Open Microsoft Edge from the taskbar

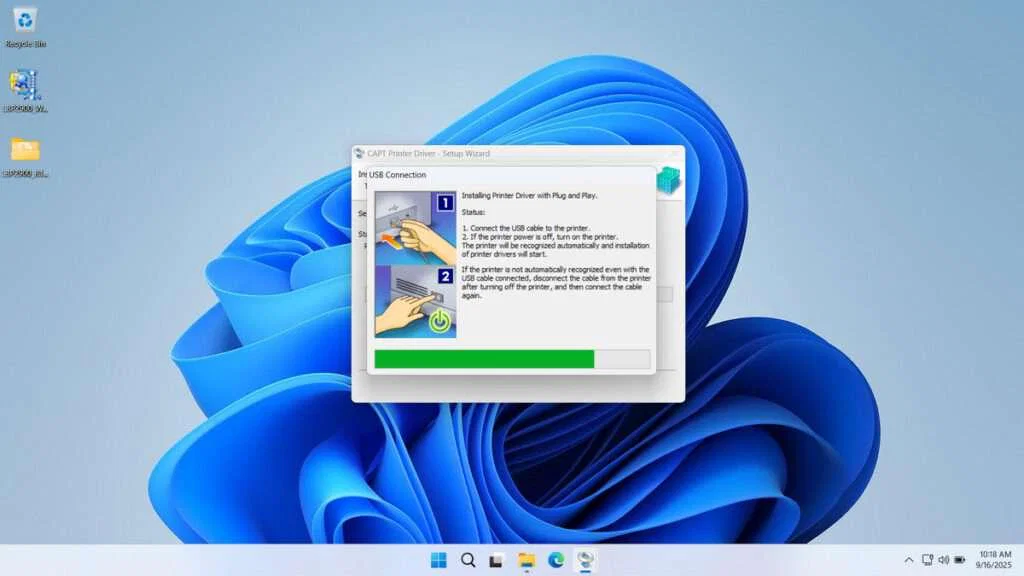tap(558, 561)
